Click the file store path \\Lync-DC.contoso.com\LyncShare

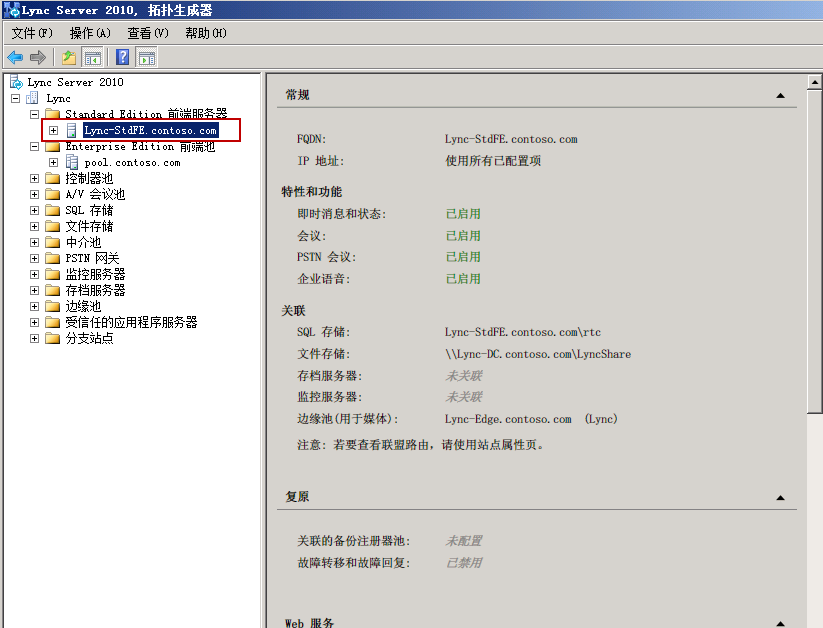[x=538, y=354]
